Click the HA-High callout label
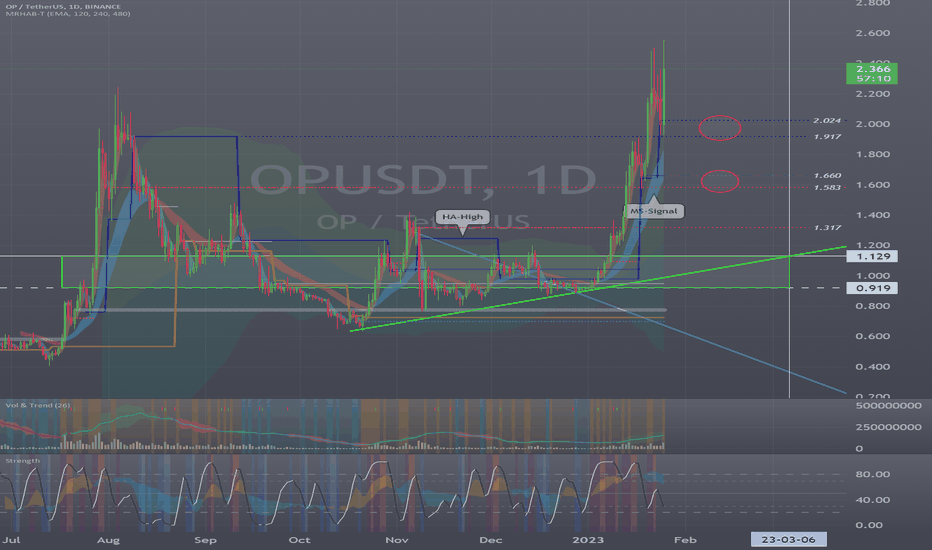932x550 pixels. coord(462,217)
